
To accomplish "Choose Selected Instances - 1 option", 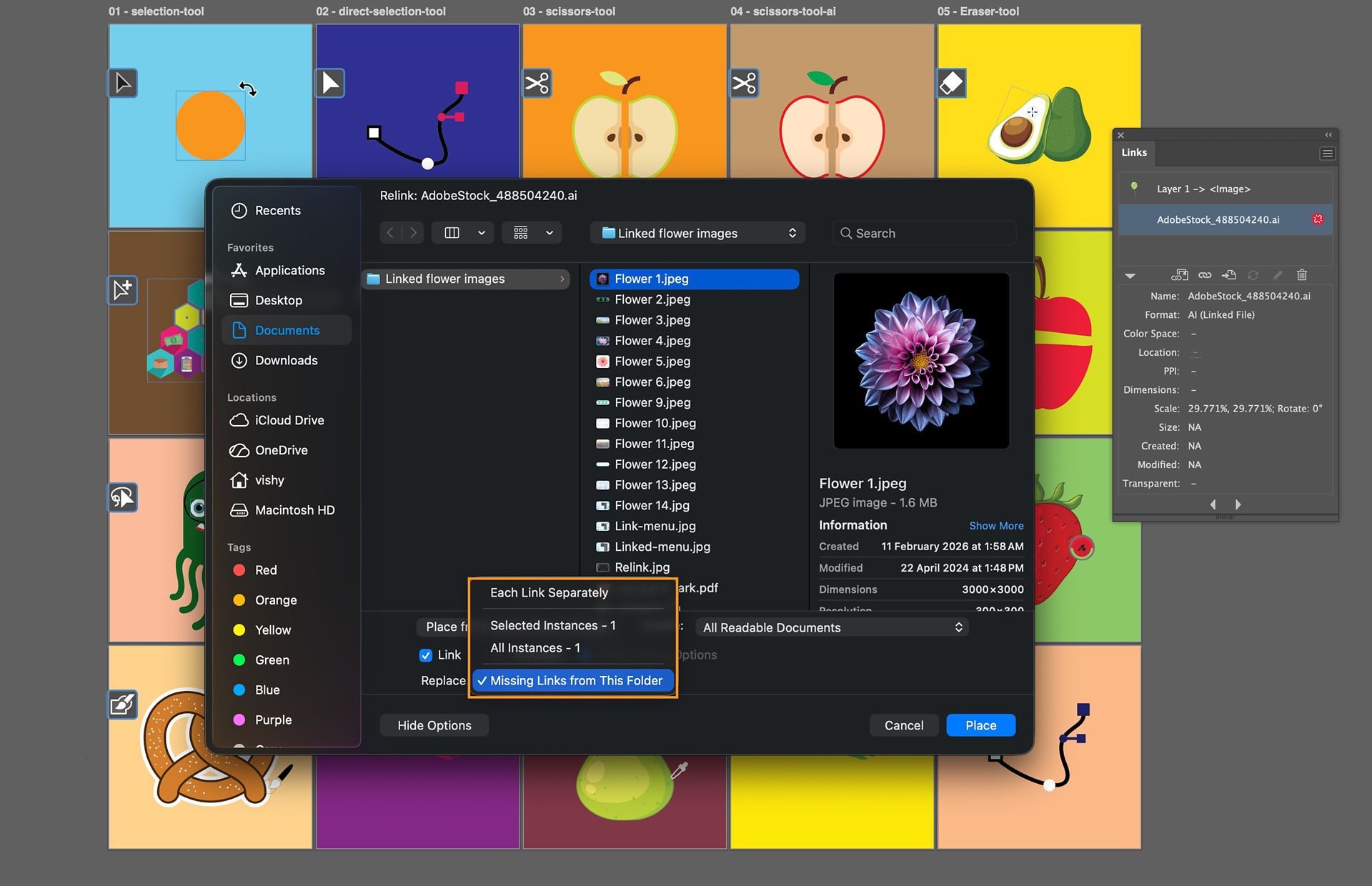I will [x=552, y=625].
